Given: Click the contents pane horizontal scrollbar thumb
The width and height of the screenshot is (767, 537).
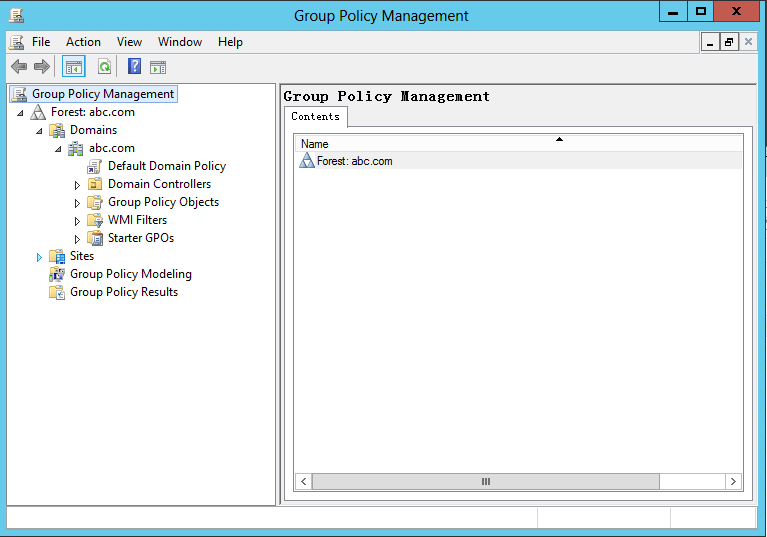Looking at the screenshot, I should coord(486,481).
